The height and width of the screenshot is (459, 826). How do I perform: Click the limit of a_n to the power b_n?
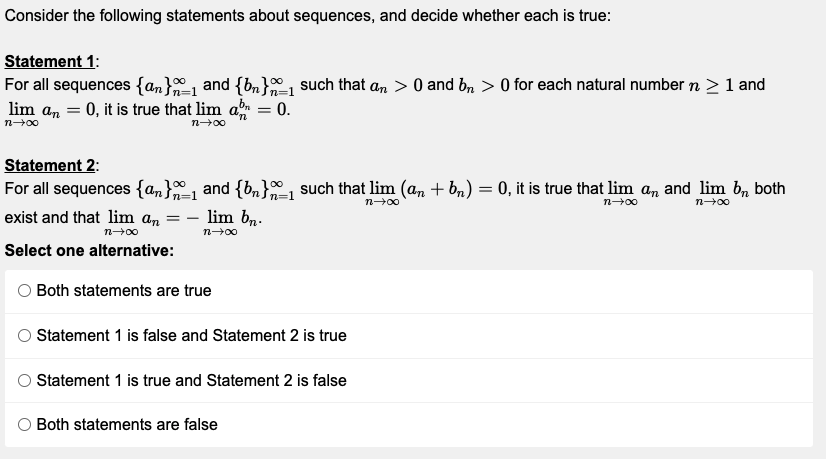point(242,112)
